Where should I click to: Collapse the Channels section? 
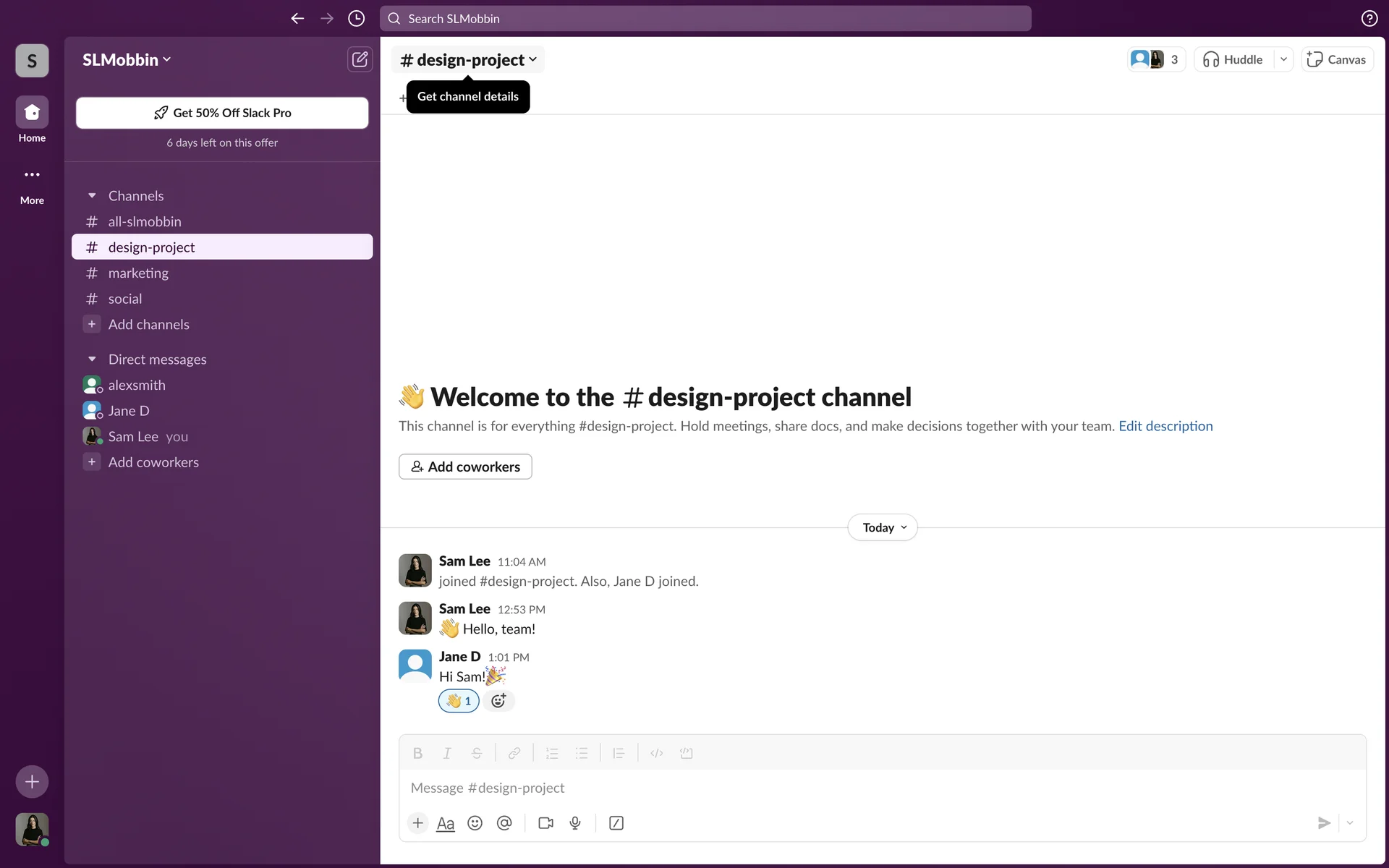click(92, 196)
